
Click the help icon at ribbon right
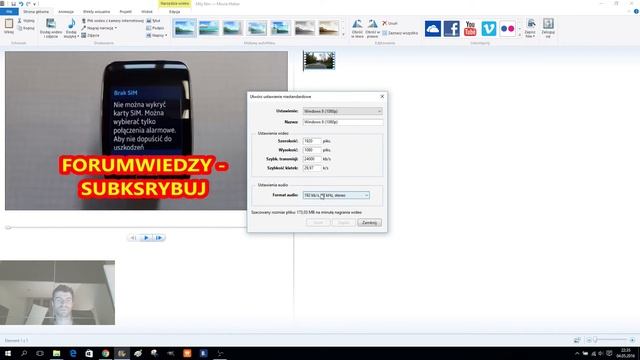click(636, 11)
